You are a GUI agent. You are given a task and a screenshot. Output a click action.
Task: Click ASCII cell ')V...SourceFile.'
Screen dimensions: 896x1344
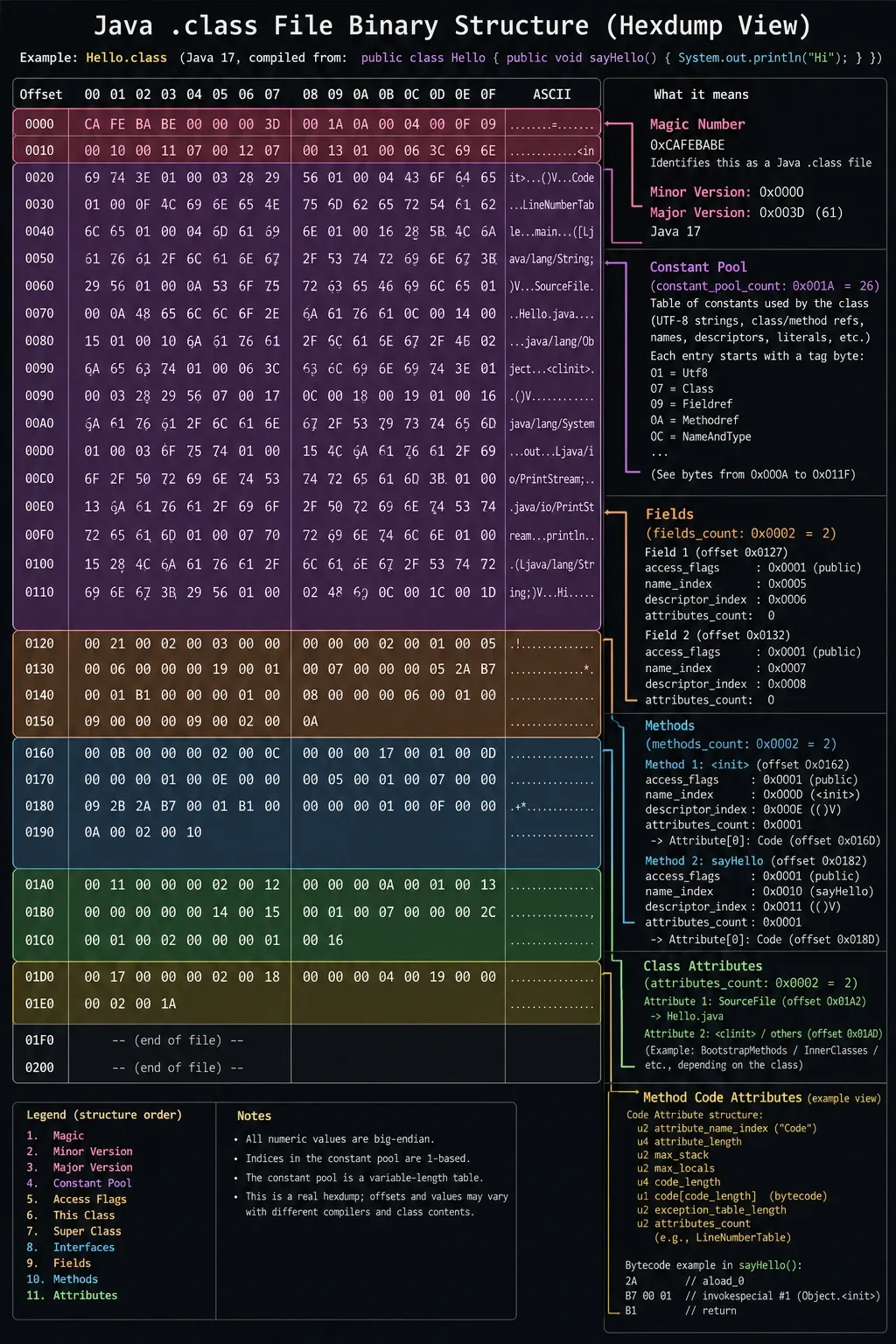pyautogui.click(x=551, y=286)
